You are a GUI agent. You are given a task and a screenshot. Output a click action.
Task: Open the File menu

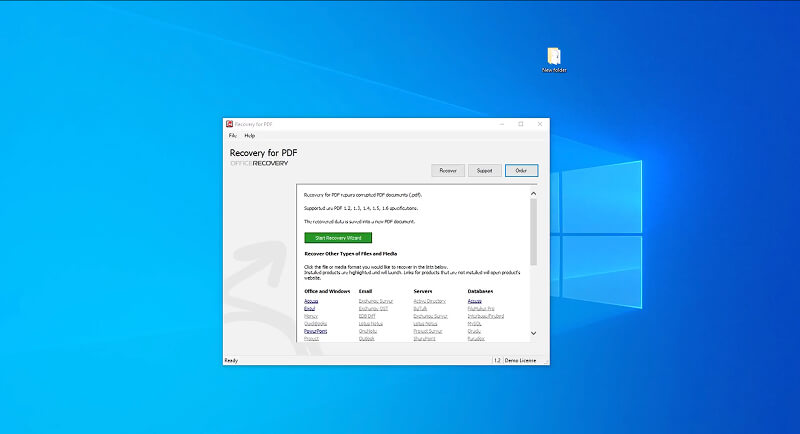coord(232,135)
